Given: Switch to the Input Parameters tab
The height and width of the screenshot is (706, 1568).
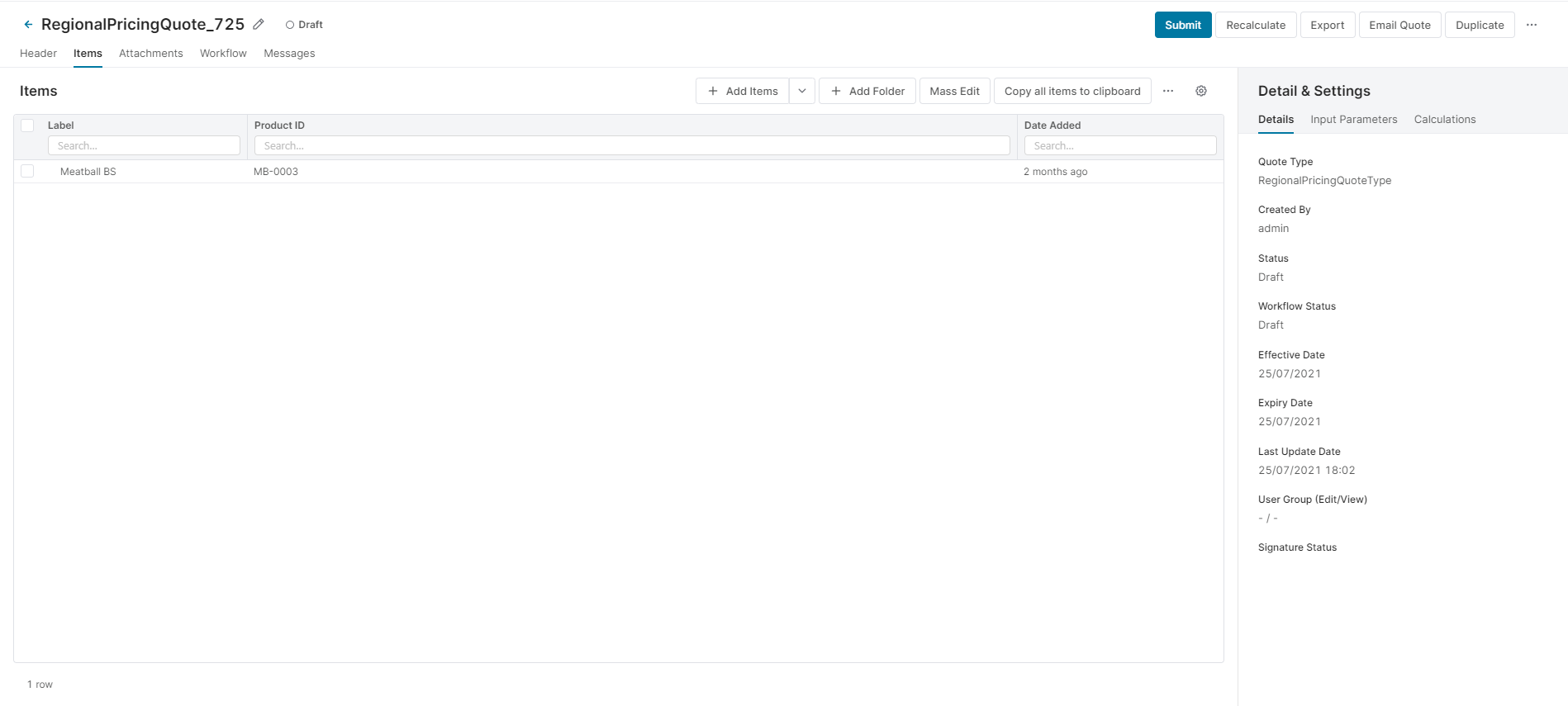Looking at the screenshot, I should click(x=1353, y=120).
